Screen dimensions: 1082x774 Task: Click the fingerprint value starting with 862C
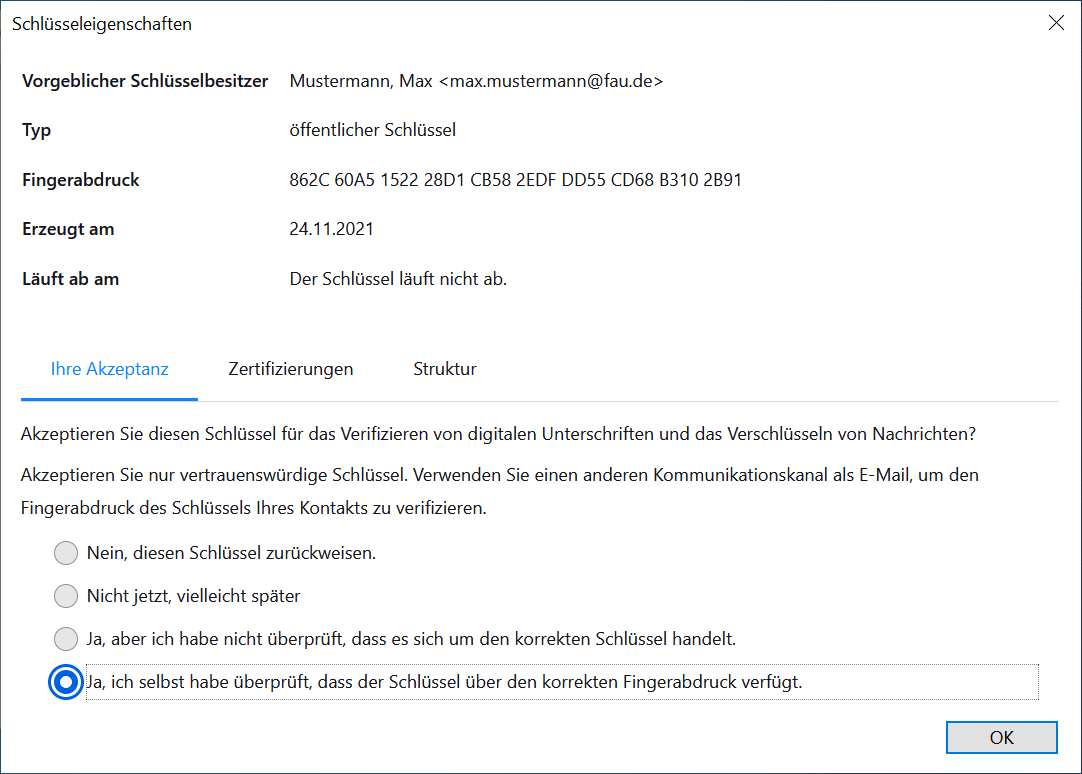pyautogui.click(x=515, y=181)
